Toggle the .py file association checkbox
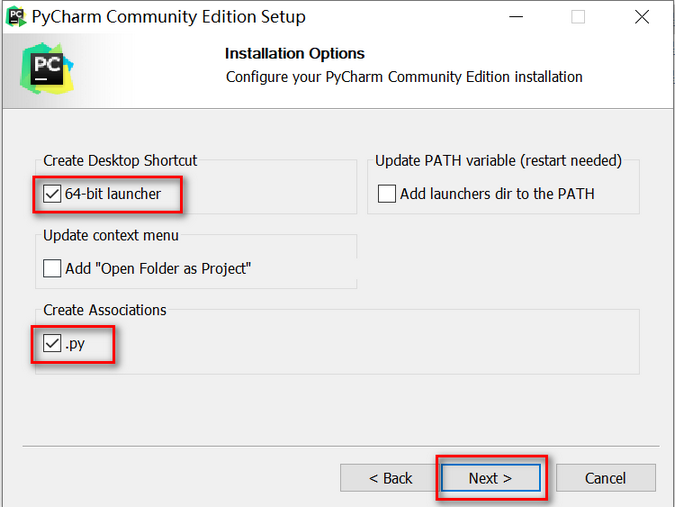This screenshot has width=675, height=507. pos(52,344)
